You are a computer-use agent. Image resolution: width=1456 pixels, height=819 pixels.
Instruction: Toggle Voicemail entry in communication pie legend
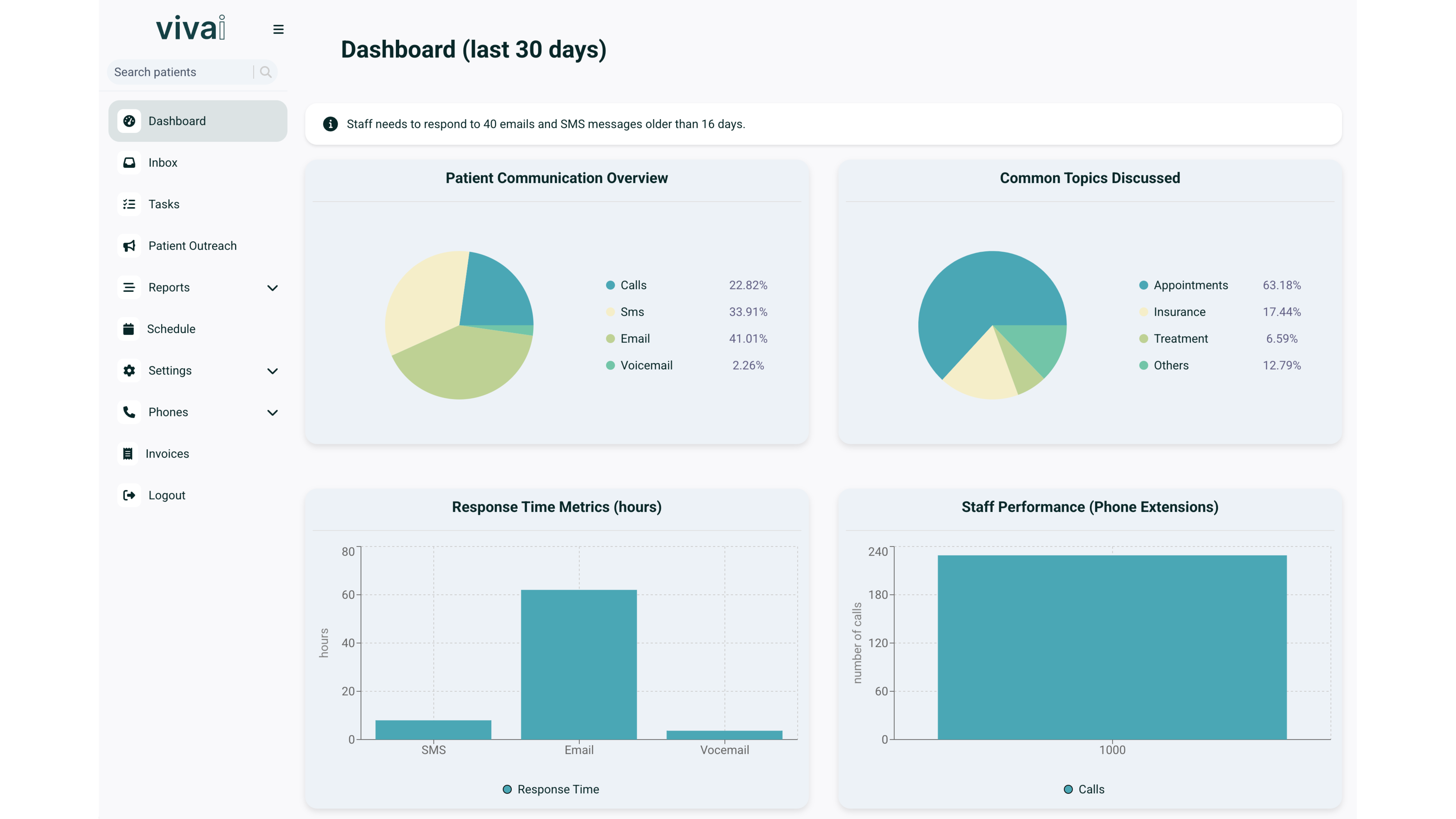(x=646, y=366)
